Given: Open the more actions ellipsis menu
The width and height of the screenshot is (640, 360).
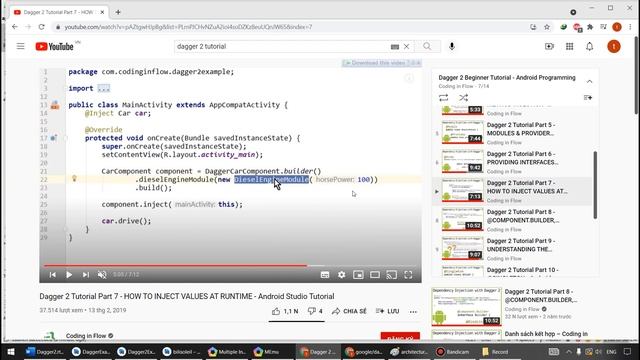Looking at the screenshot, I should (x=413, y=312).
